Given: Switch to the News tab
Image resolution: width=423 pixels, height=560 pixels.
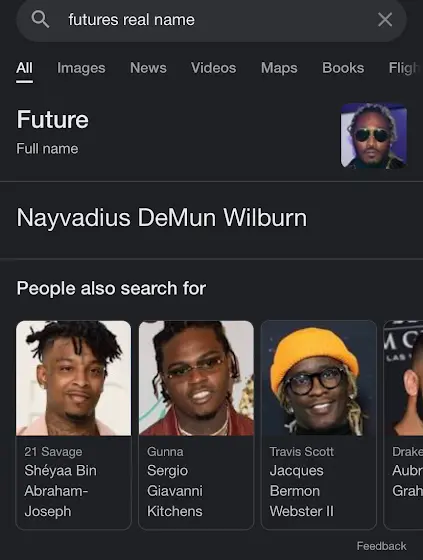Looking at the screenshot, I should click(148, 68).
